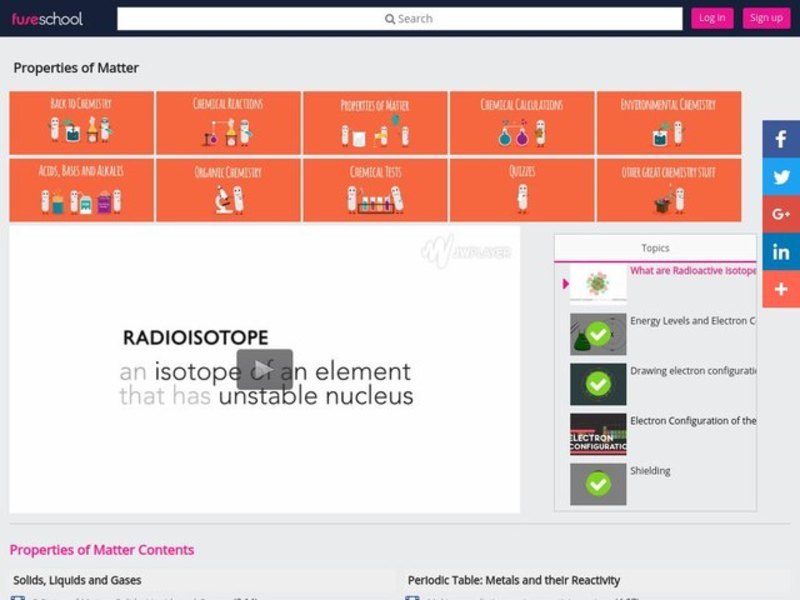Screen dimensions: 800x600
Task: Open more sharing options via plus icon
Action: 780,290
